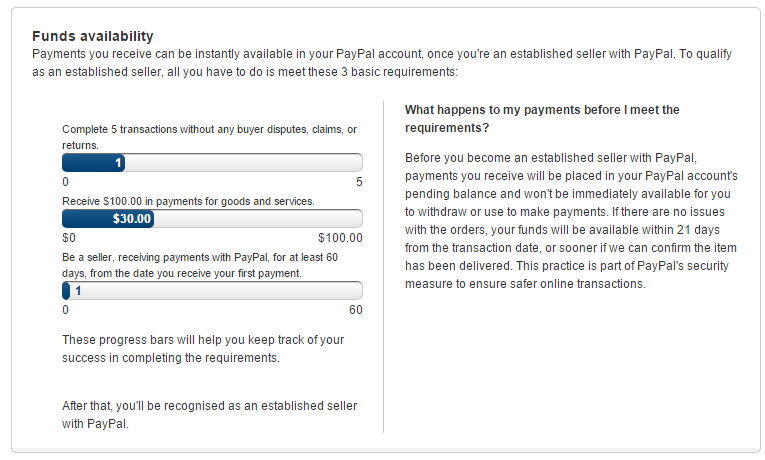The height and width of the screenshot is (460, 765).
Task: Click the 'Receive $100.00 in payments' requirement text
Action: click(x=188, y=201)
